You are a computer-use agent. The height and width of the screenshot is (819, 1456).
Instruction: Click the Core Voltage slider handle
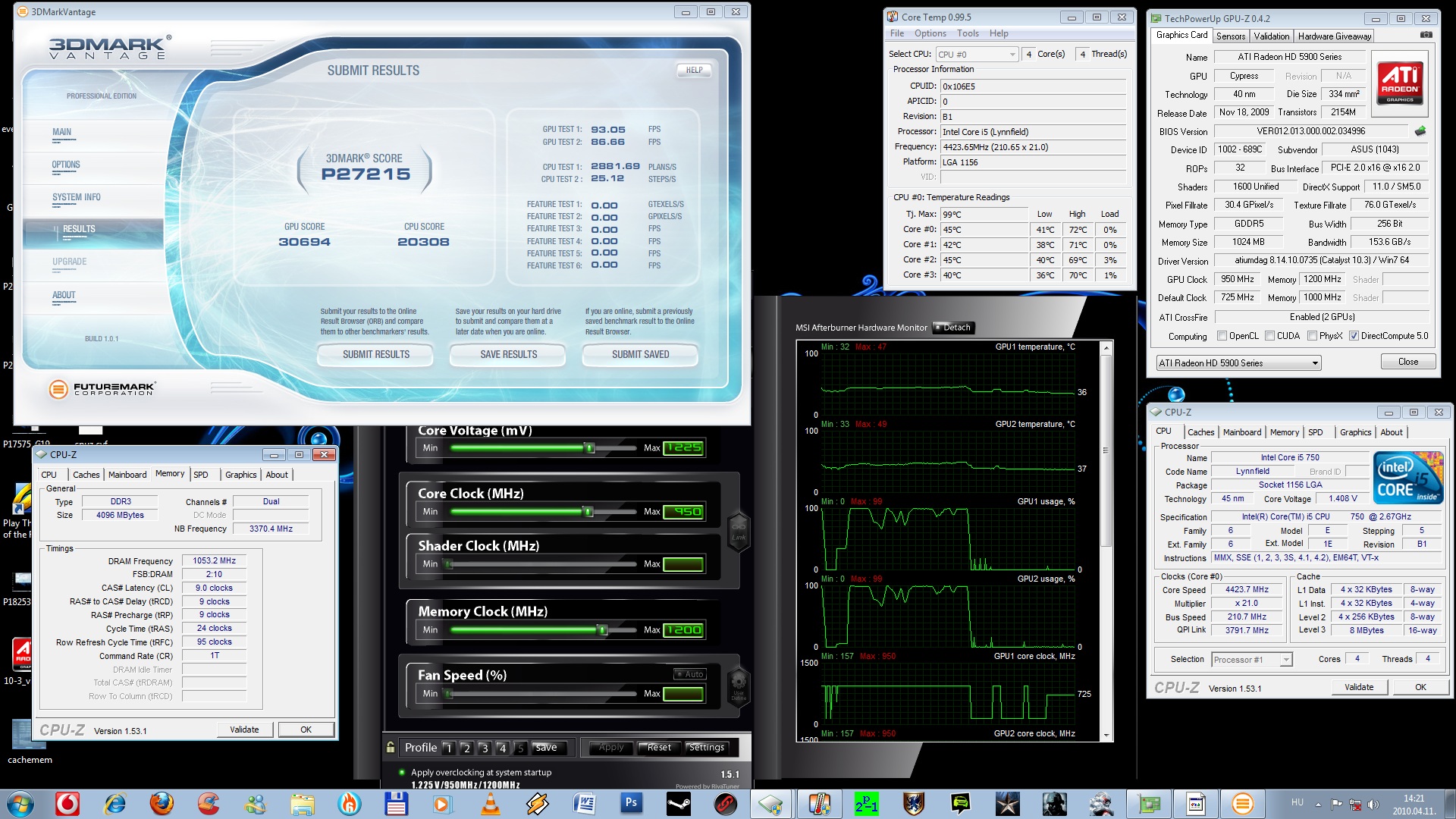[x=589, y=448]
